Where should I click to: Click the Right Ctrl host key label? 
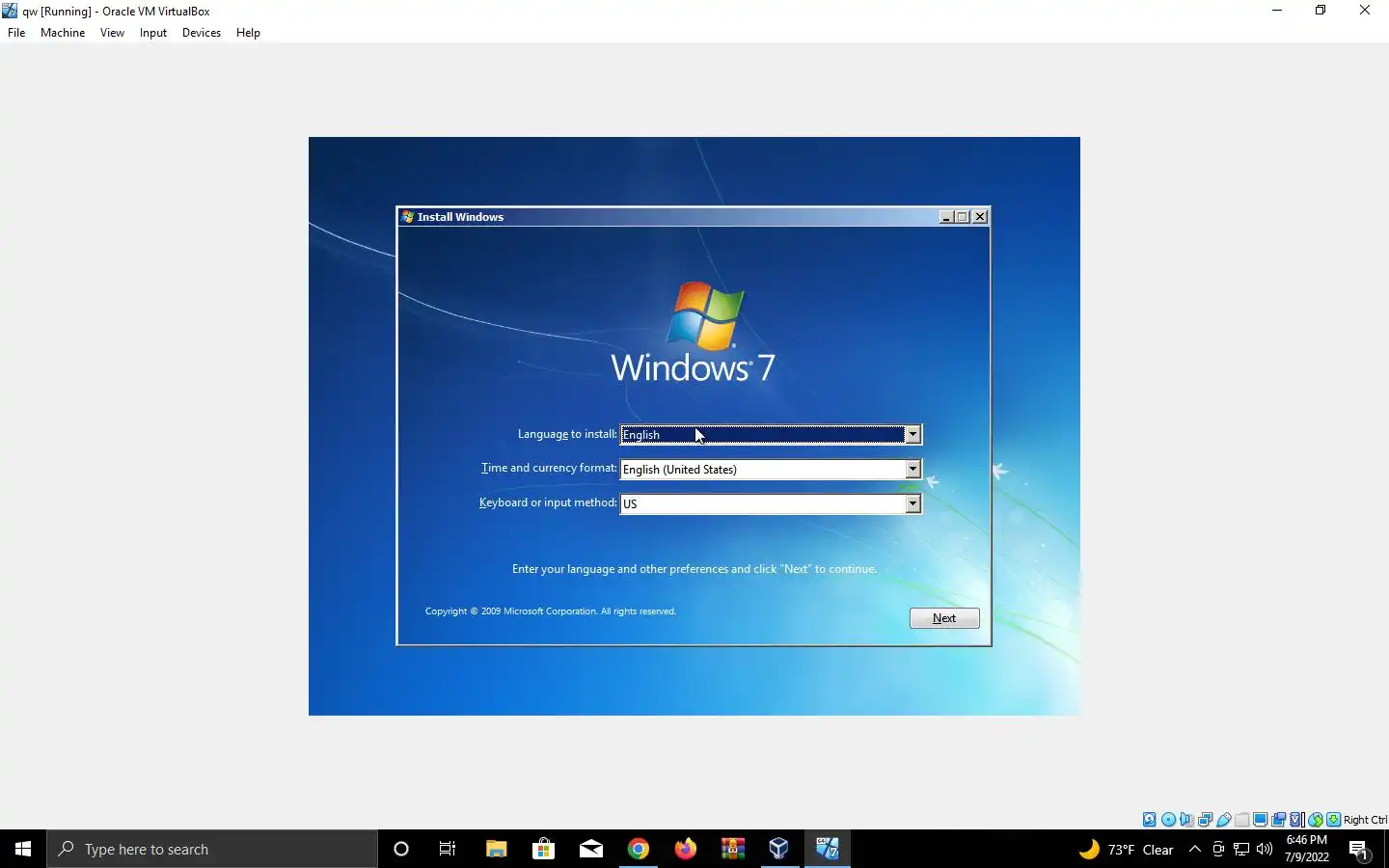click(1365, 820)
